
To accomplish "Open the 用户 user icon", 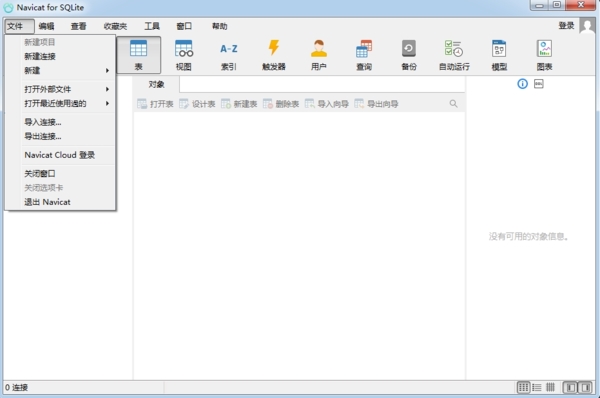I will coord(319,55).
